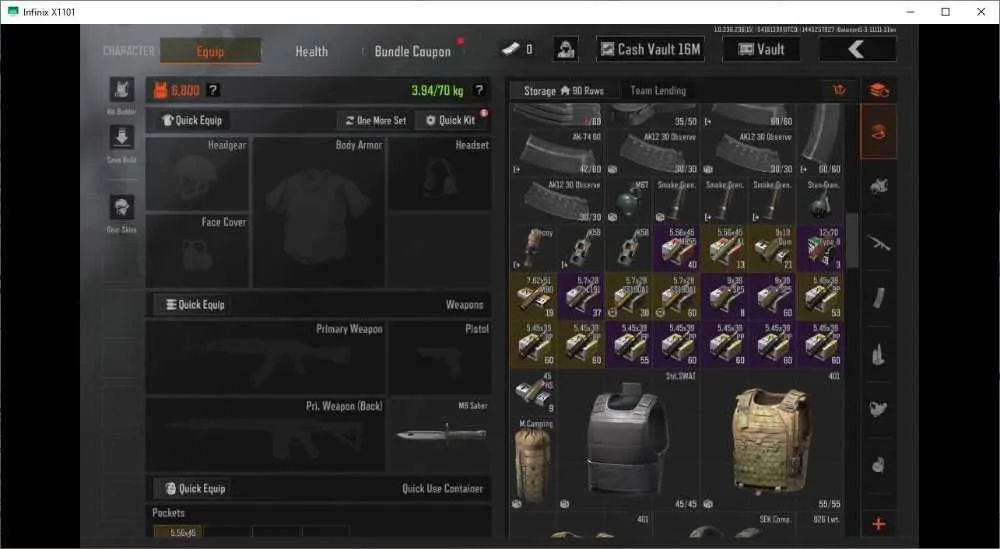Select the magazine filter icon in sidebar

pyautogui.click(x=878, y=298)
